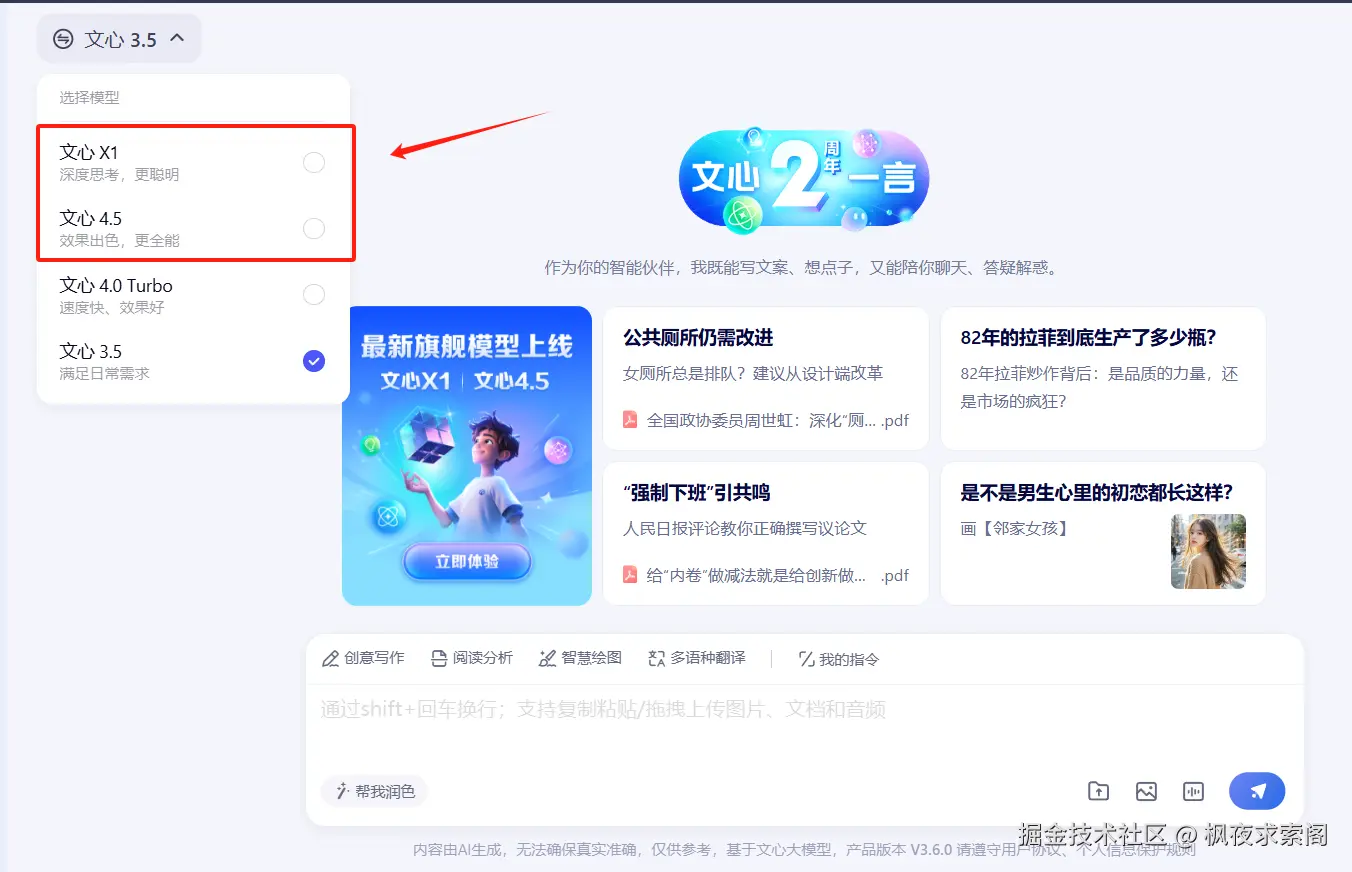Select the 创意写作 tool
The image size is (1352, 872).
363,658
